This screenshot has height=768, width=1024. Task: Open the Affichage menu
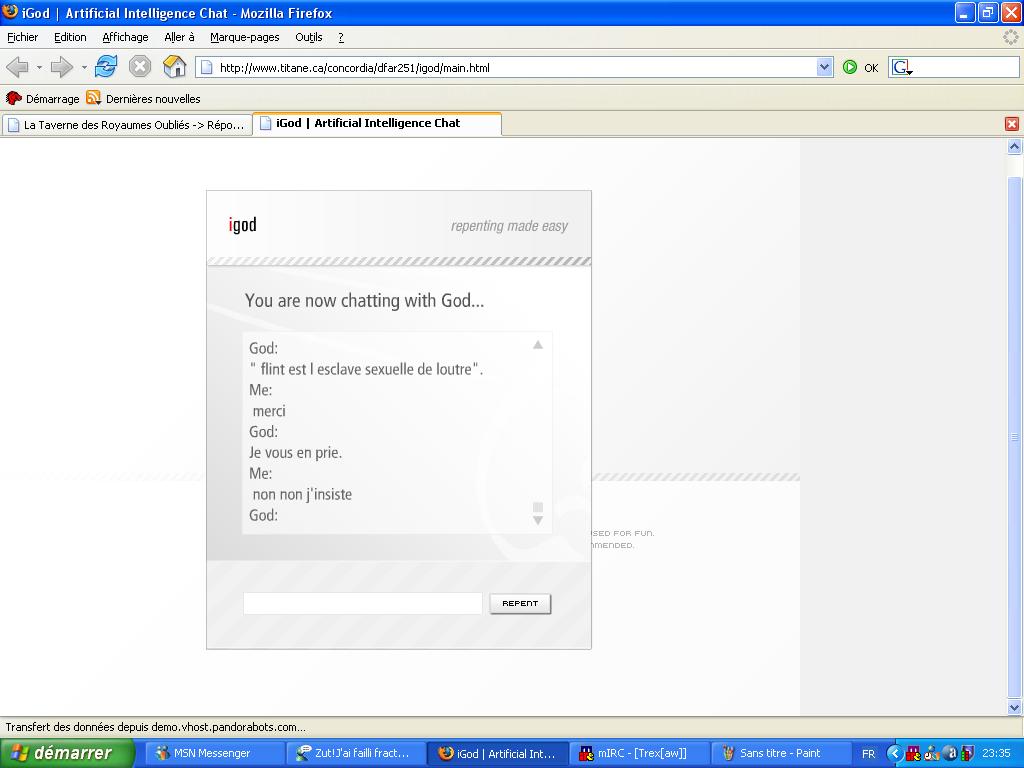(x=125, y=37)
